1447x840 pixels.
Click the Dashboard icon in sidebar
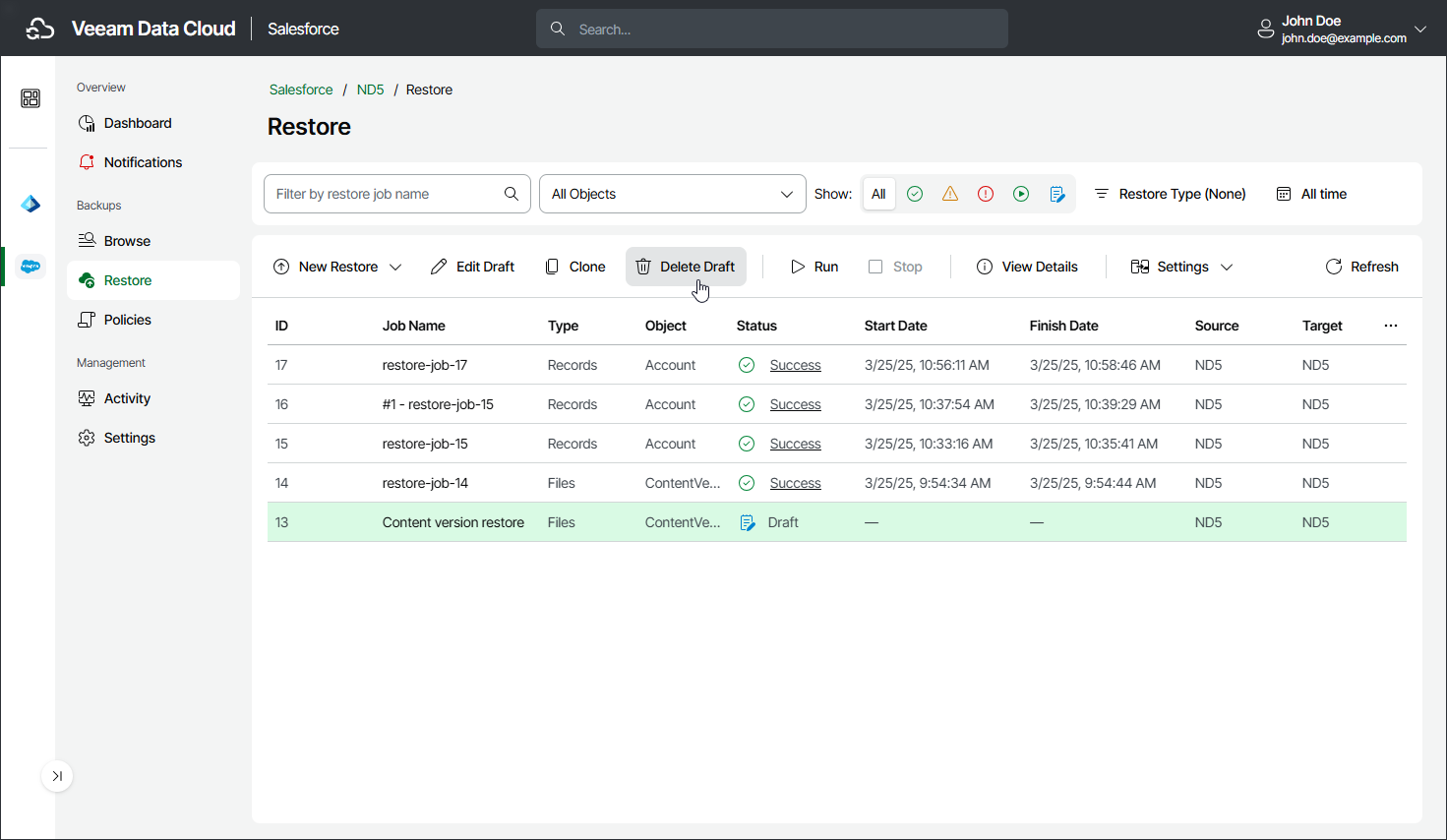click(x=87, y=123)
